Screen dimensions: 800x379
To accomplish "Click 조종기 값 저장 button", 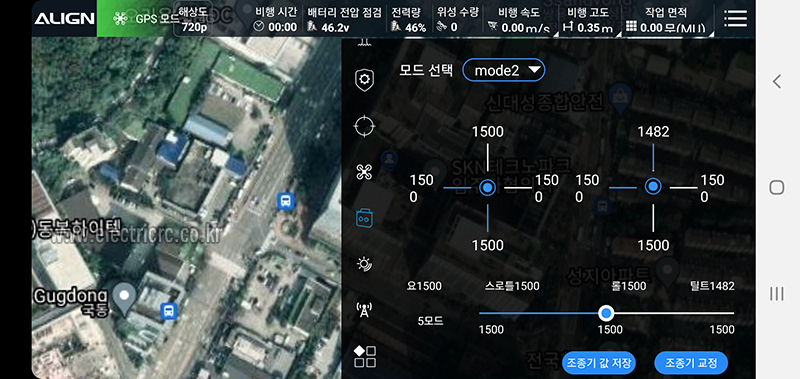I will 598,363.
